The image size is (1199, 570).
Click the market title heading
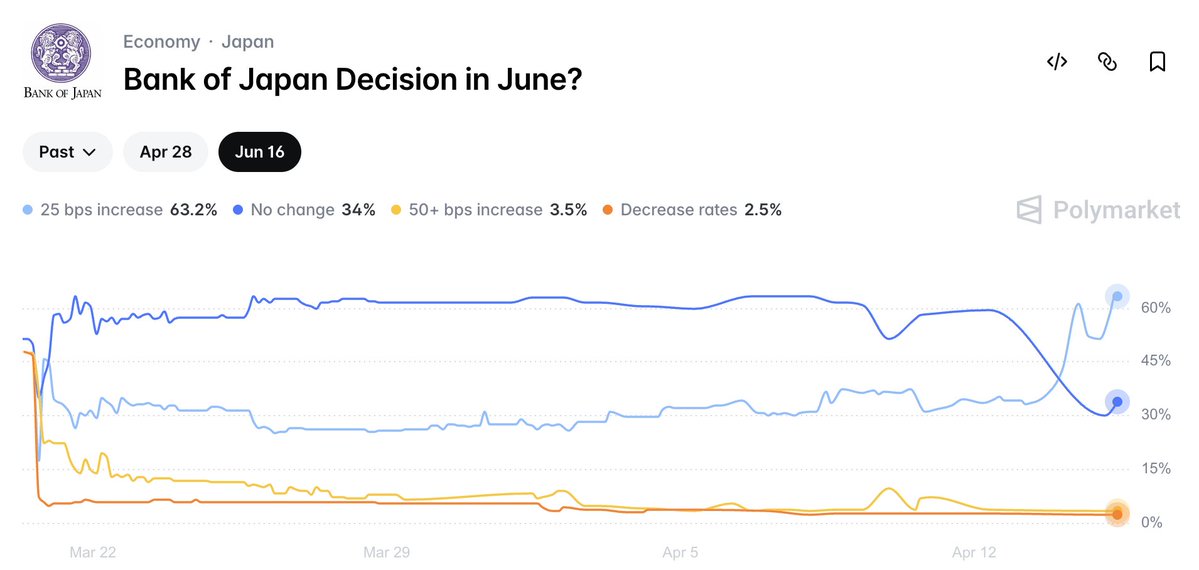tap(352, 78)
